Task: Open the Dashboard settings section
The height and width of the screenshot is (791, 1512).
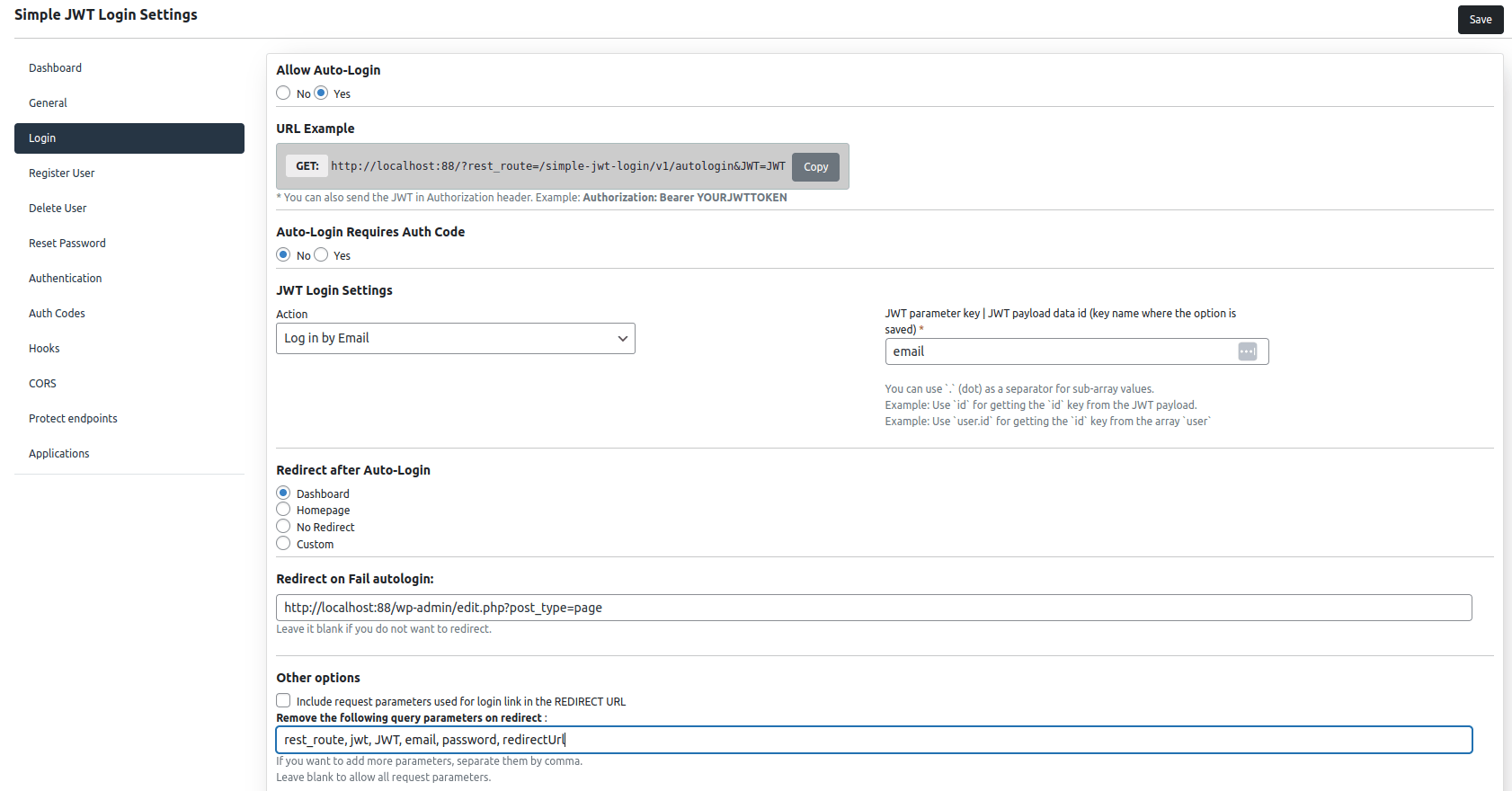Action: [x=129, y=68]
